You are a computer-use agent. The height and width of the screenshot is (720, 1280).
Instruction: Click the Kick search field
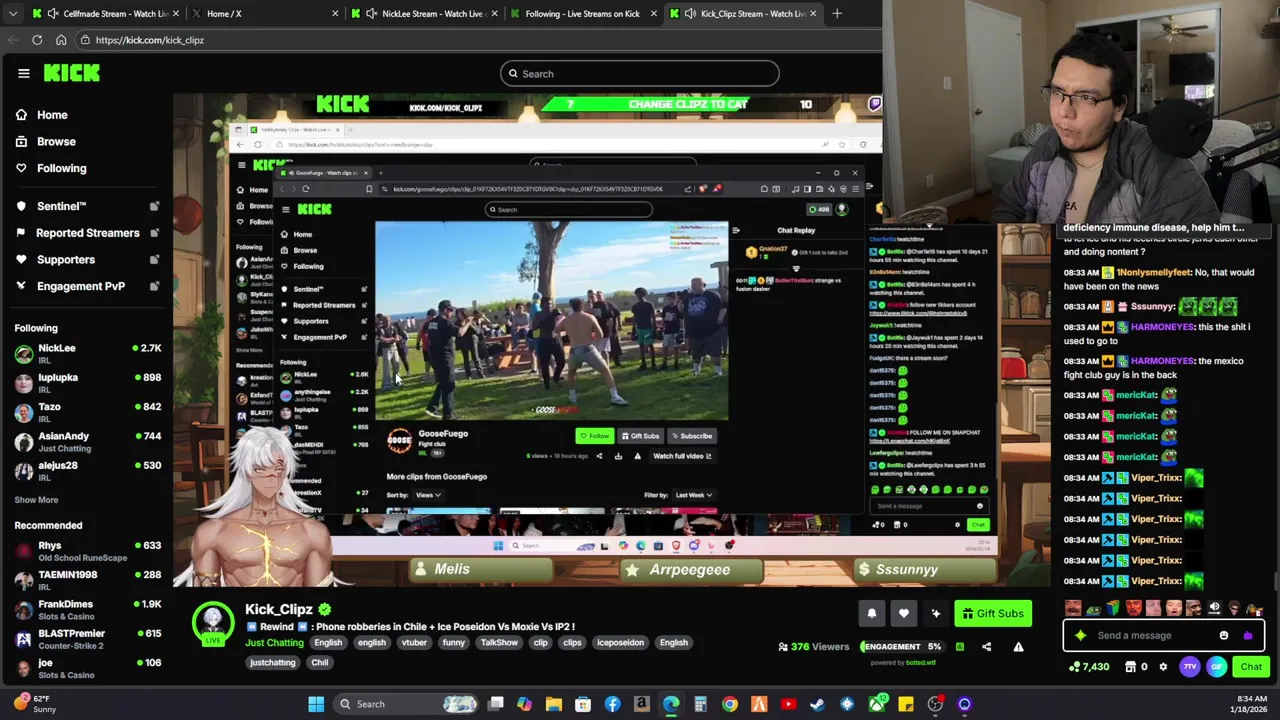coord(640,73)
